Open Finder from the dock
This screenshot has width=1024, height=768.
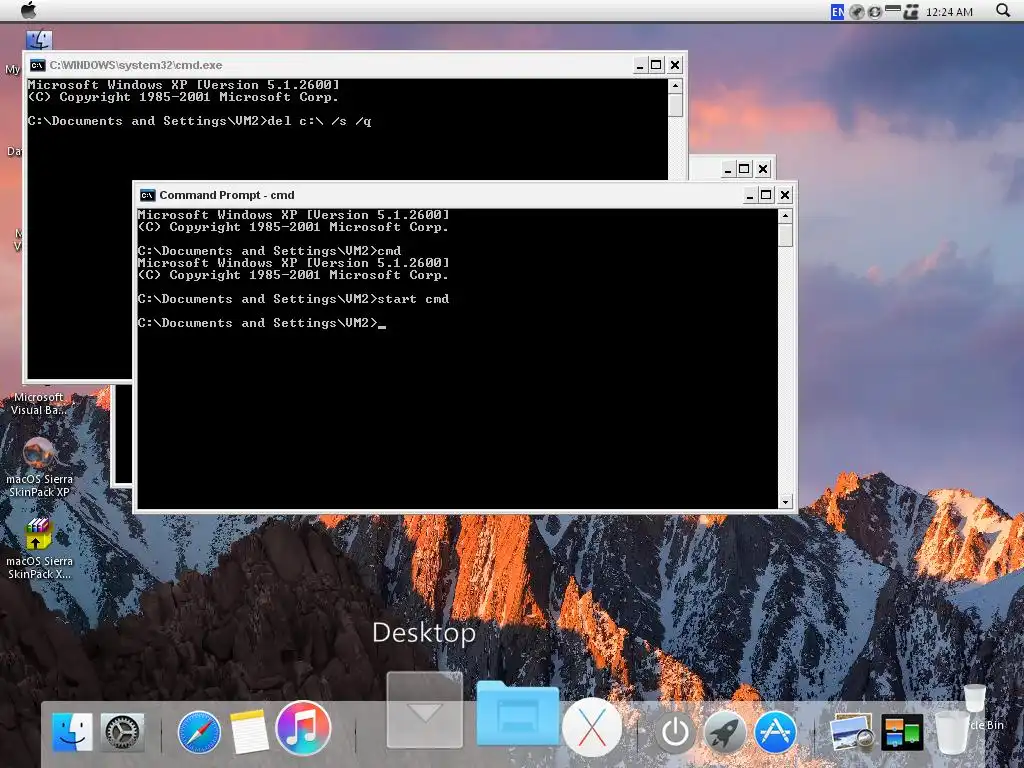[72, 731]
